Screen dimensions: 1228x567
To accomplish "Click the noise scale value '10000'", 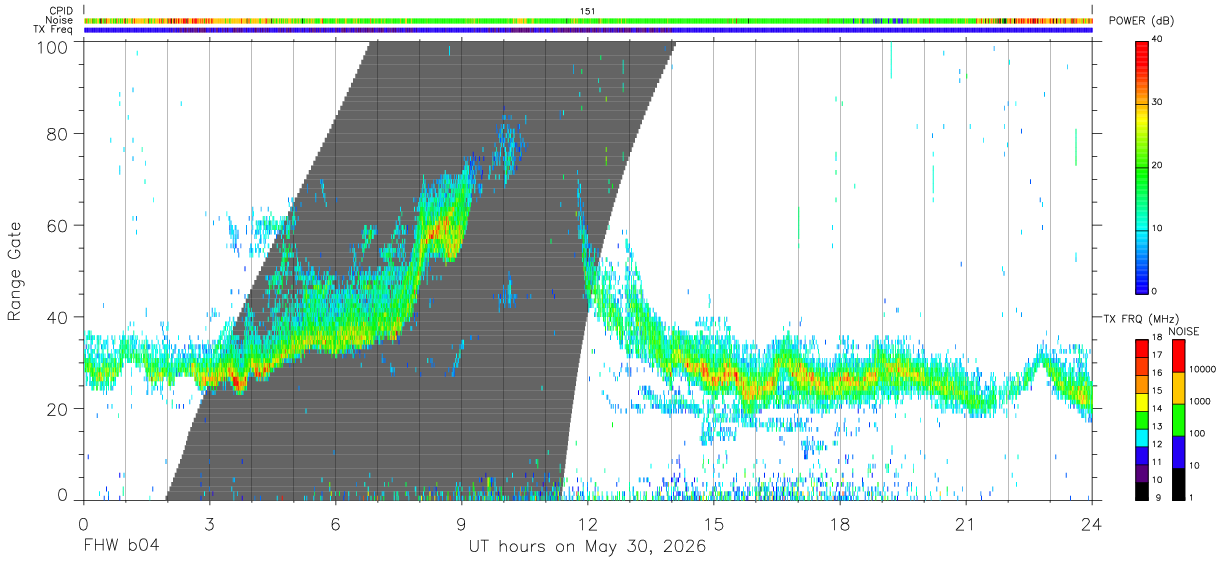I will 1203,369.
